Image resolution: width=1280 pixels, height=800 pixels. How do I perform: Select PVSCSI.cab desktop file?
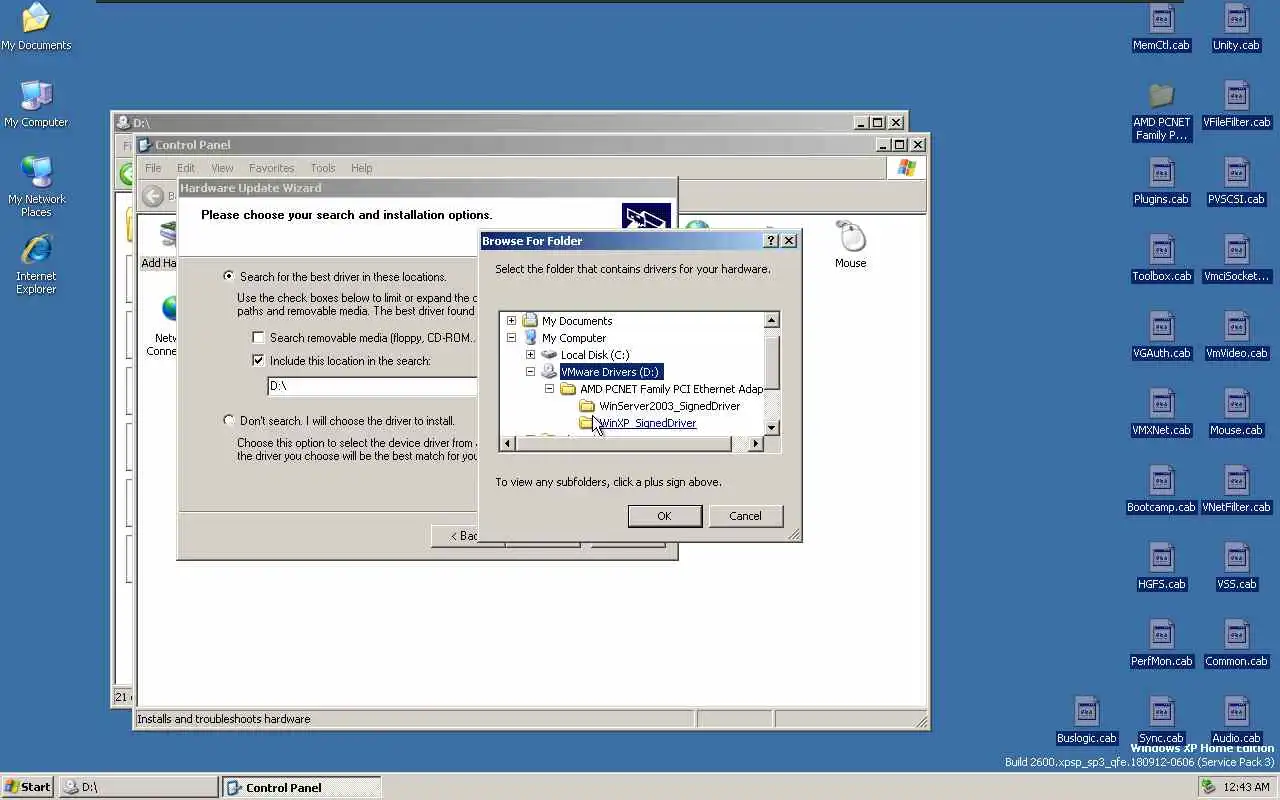pos(1236,181)
